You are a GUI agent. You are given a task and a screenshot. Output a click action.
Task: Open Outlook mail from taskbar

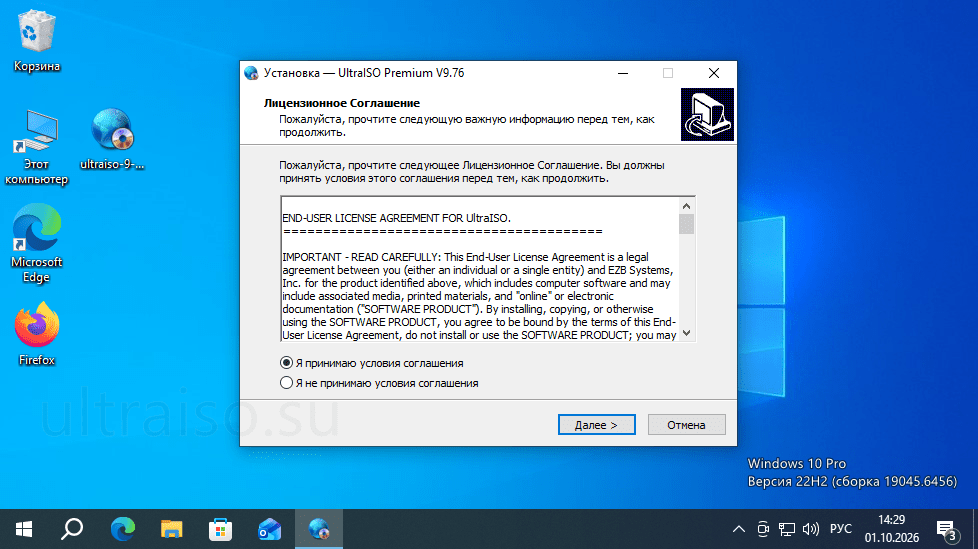269,529
